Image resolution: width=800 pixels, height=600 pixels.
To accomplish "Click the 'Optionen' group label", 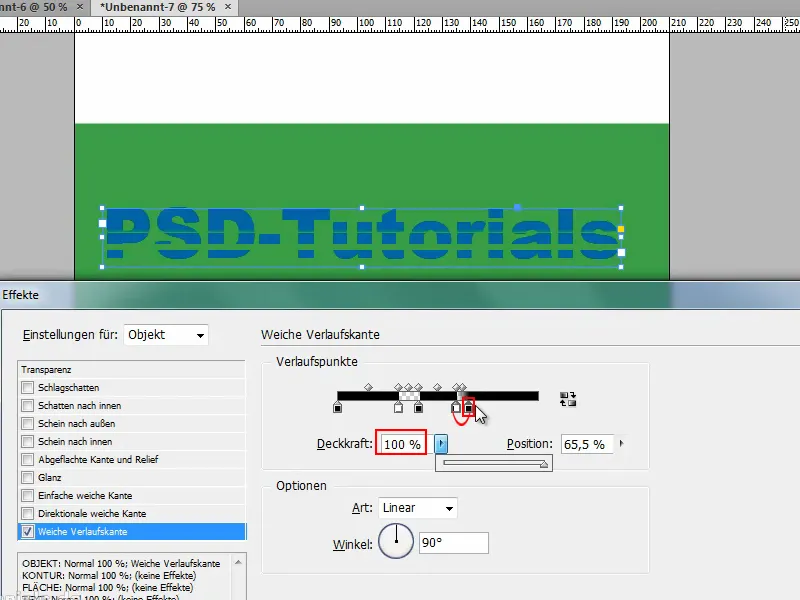I will point(301,486).
